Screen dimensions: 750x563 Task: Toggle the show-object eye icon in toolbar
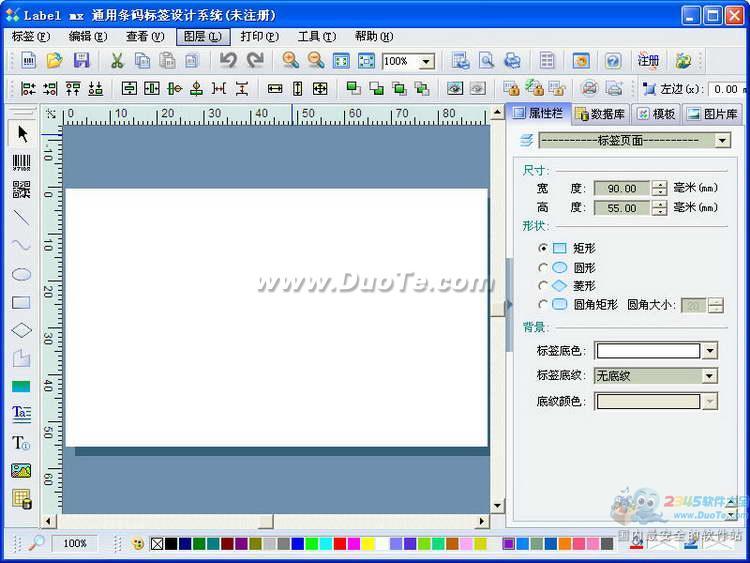[x=454, y=88]
